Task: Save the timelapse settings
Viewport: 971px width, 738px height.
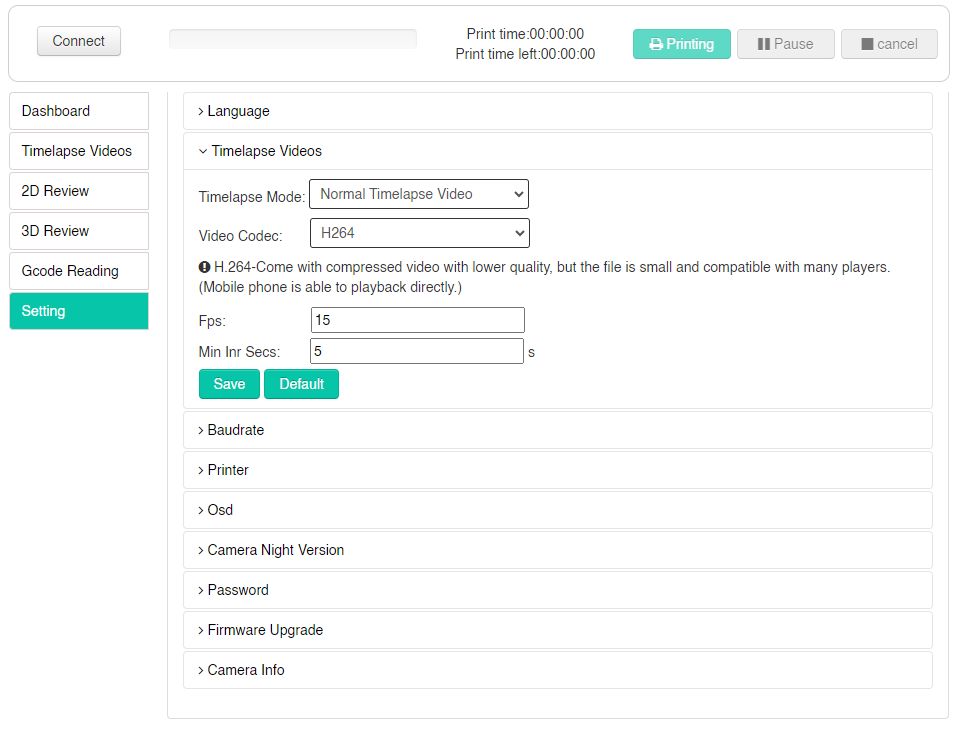Action: (x=229, y=384)
